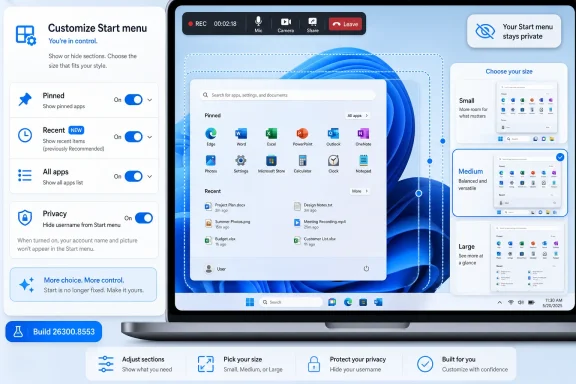
Task: Click the NEW badge beside Recent
Action: pyautogui.click(x=76, y=130)
